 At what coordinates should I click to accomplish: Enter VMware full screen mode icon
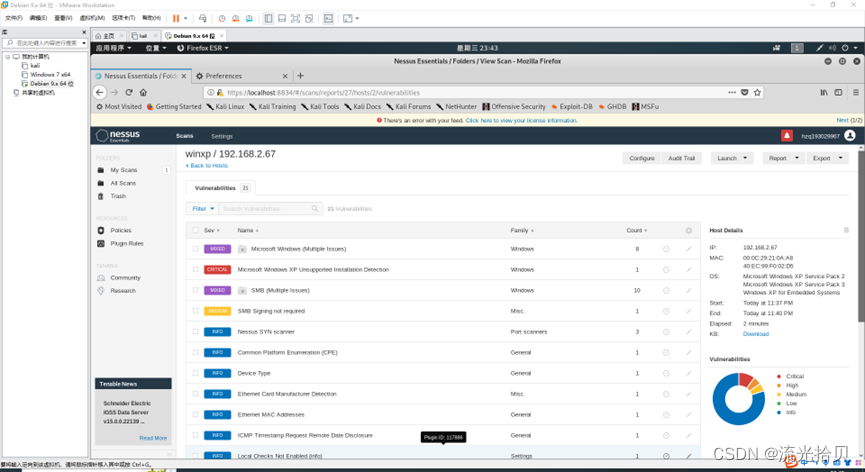(295, 18)
